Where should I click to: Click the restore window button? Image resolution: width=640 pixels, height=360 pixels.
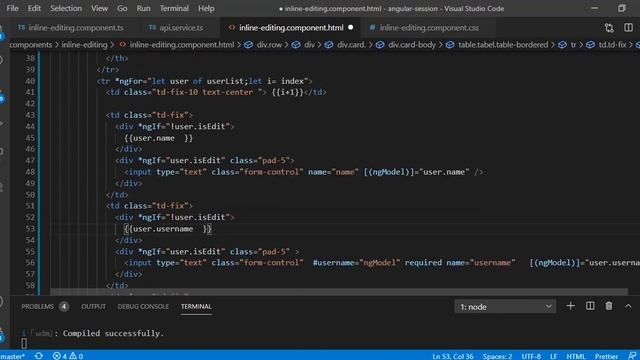[x=621, y=8]
